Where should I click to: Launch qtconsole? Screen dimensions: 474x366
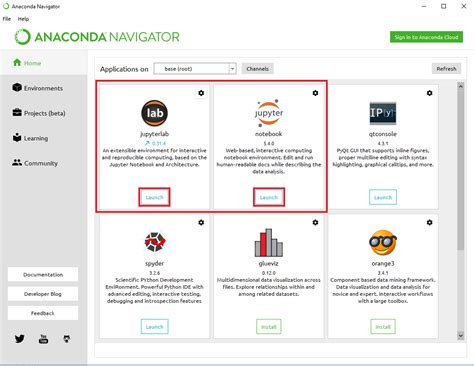[x=383, y=197]
